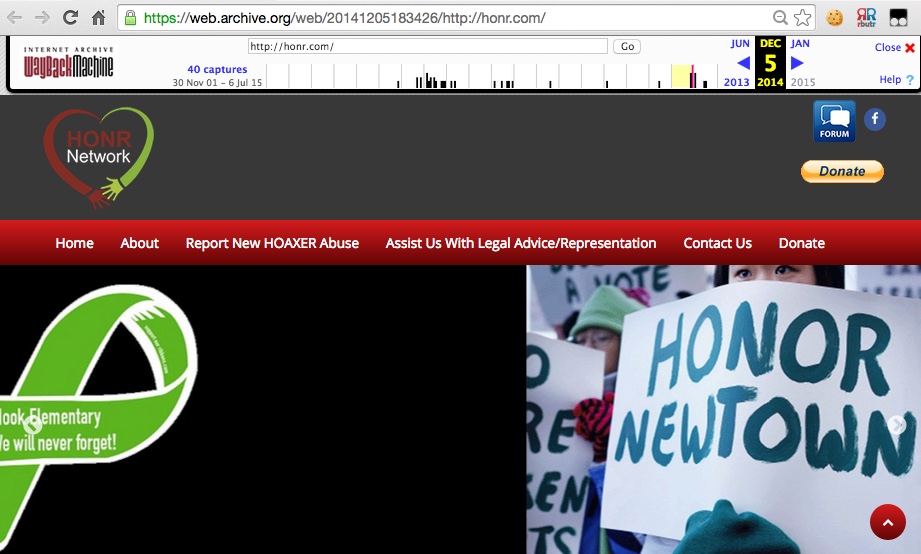This screenshot has height=554, width=921.
Task: Open the Home menu item
Action: [75, 243]
